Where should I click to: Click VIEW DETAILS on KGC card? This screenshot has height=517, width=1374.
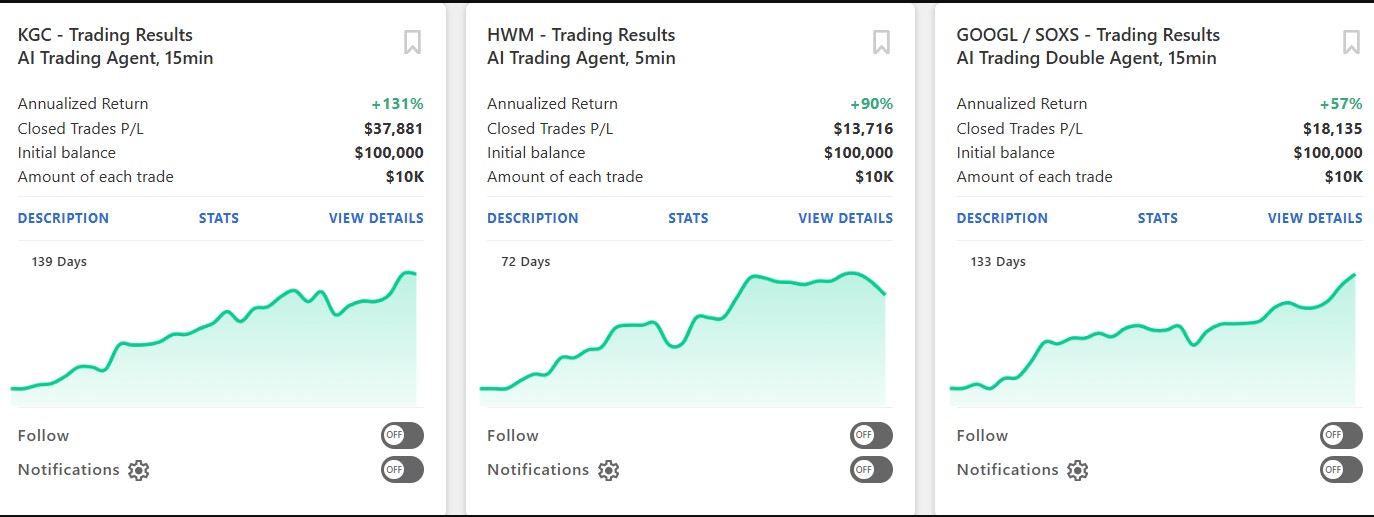(x=376, y=218)
